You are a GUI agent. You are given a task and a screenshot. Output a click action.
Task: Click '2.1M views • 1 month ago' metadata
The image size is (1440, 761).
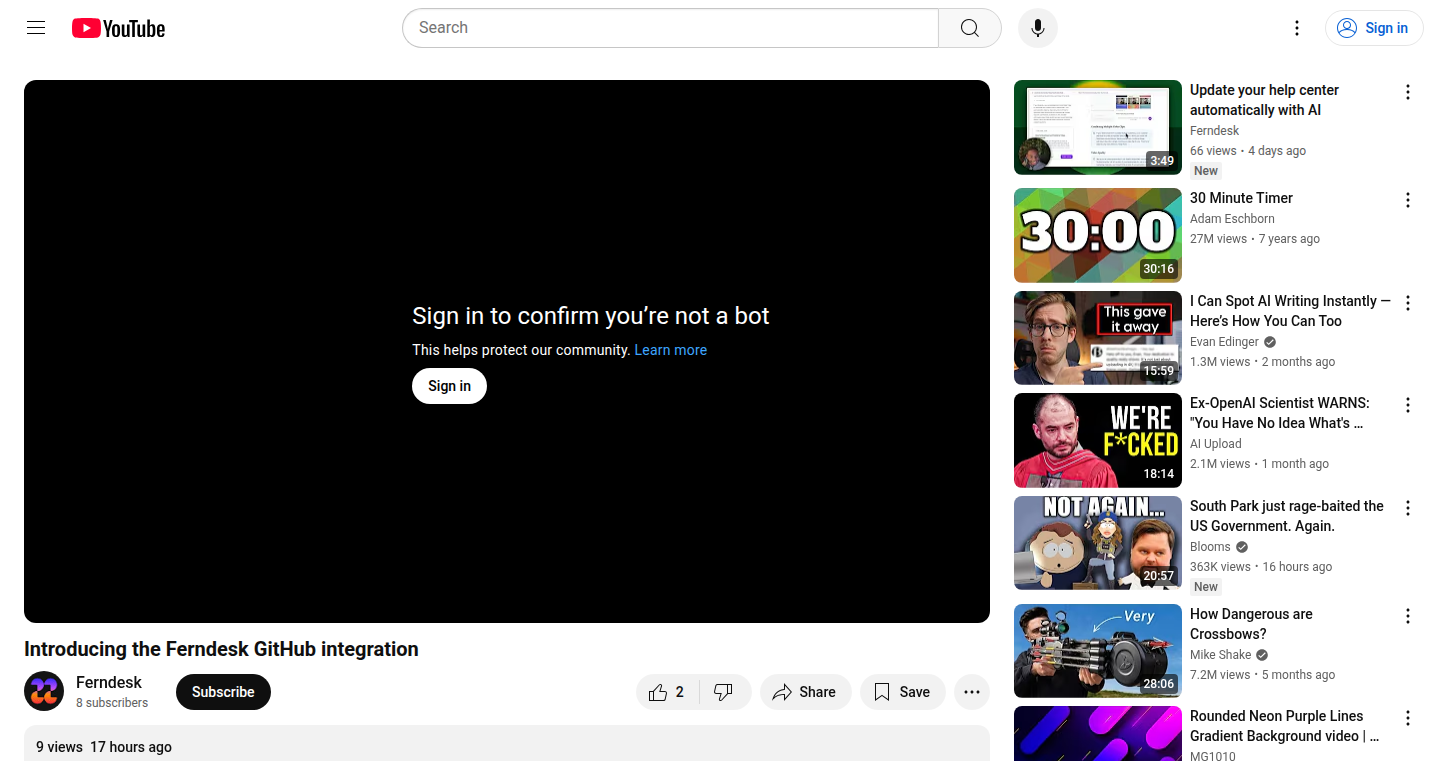pyautogui.click(x=1259, y=464)
